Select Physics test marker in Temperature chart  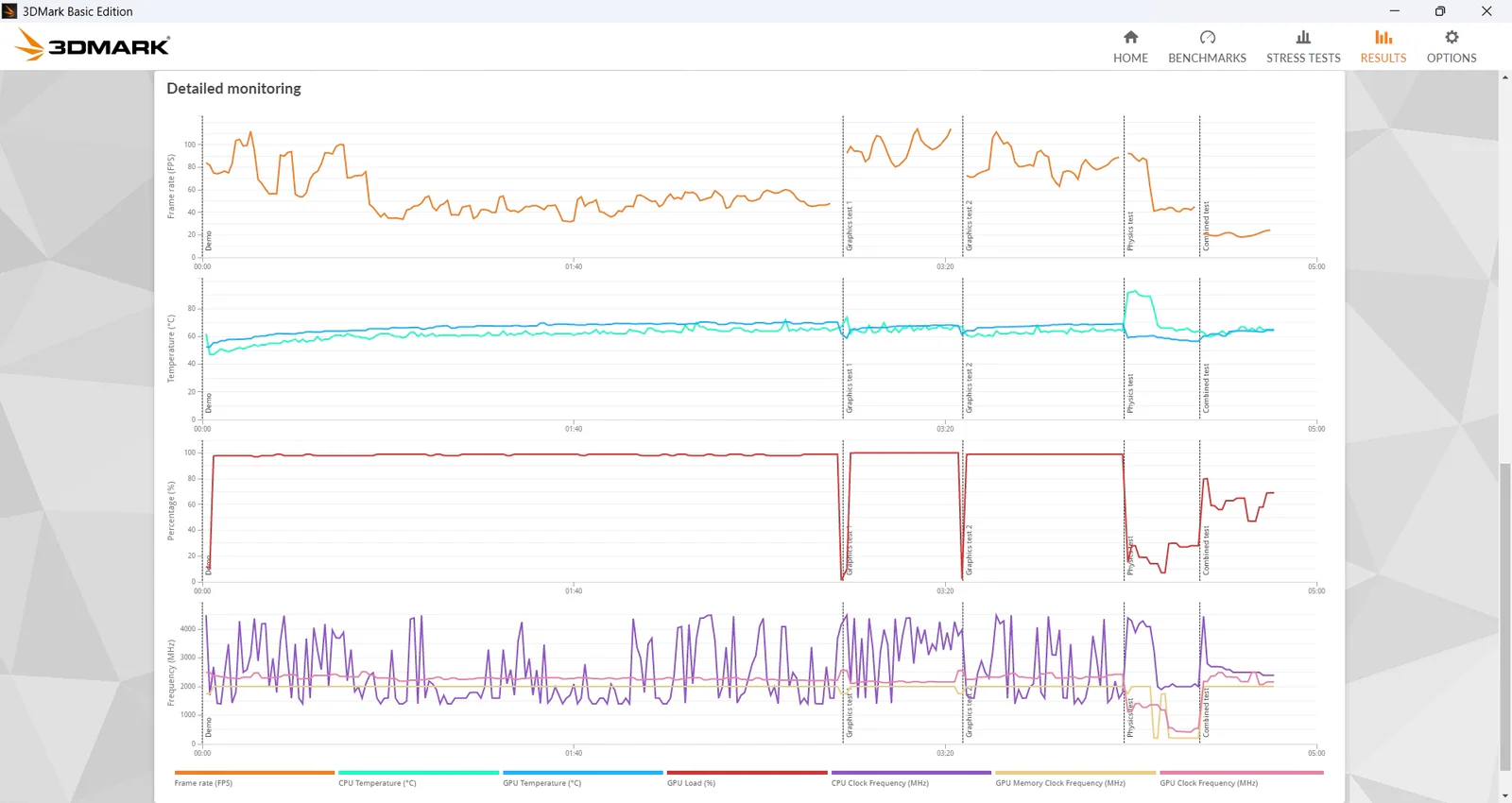(1130, 394)
